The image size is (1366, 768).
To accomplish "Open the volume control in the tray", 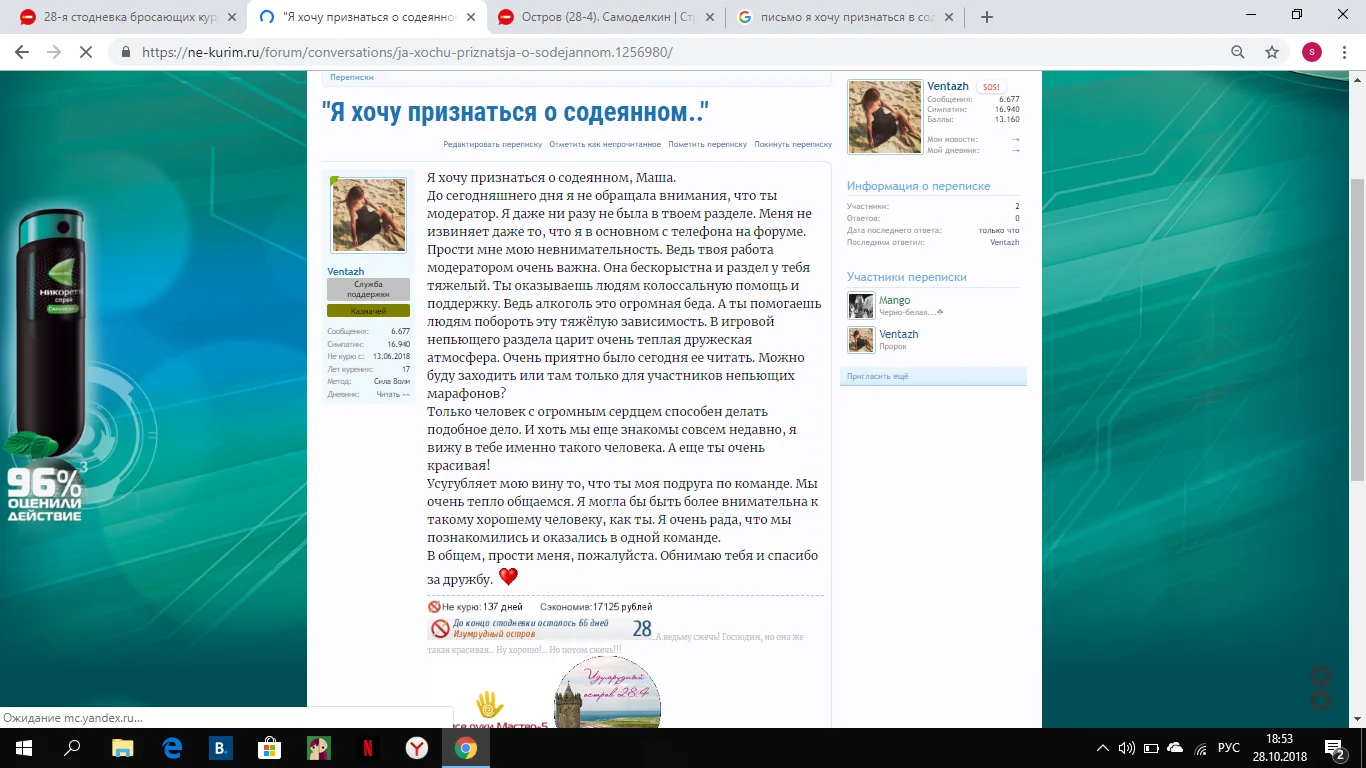I will click(1127, 748).
